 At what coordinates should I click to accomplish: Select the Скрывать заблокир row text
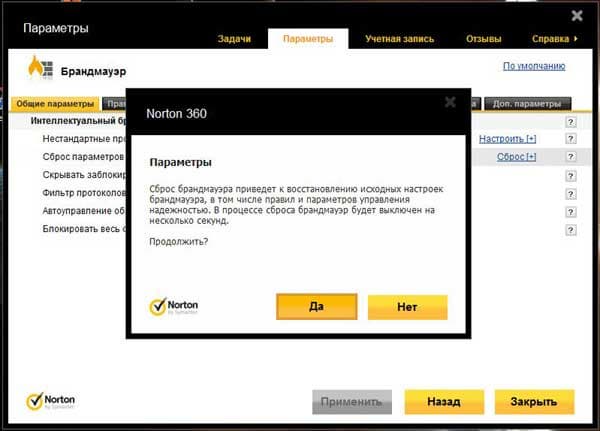click(x=84, y=175)
